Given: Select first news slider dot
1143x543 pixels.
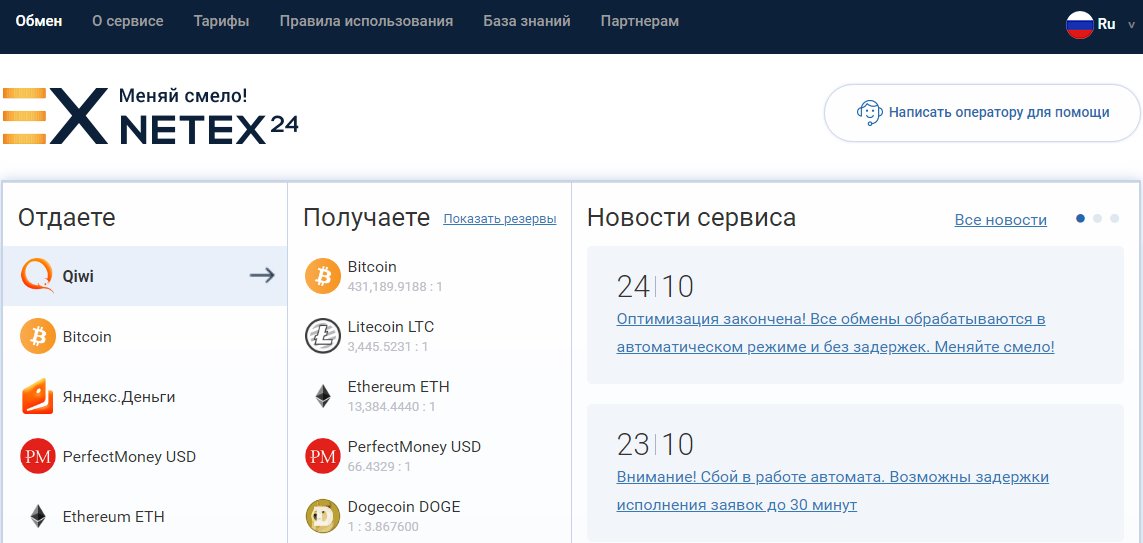Looking at the screenshot, I should tap(1080, 218).
